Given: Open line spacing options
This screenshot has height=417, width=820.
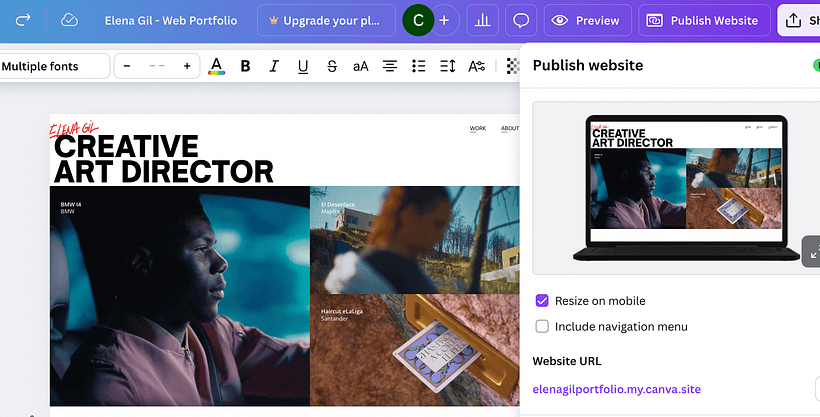Looking at the screenshot, I should (448, 66).
